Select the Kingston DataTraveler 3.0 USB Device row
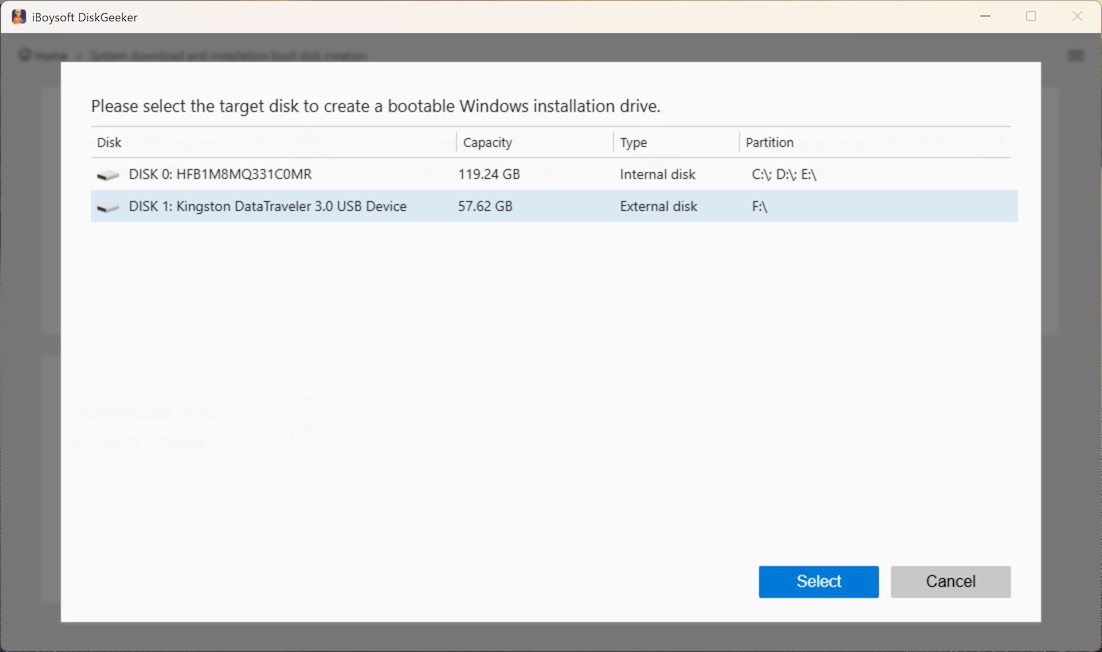Image resolution: width=1102 pixels, height=652 pixels. tap(400, 206)
